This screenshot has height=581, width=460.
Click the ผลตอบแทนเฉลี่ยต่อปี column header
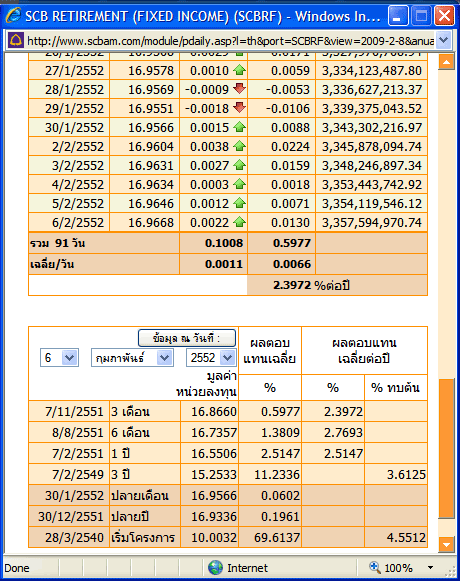(x=364, y=351)
